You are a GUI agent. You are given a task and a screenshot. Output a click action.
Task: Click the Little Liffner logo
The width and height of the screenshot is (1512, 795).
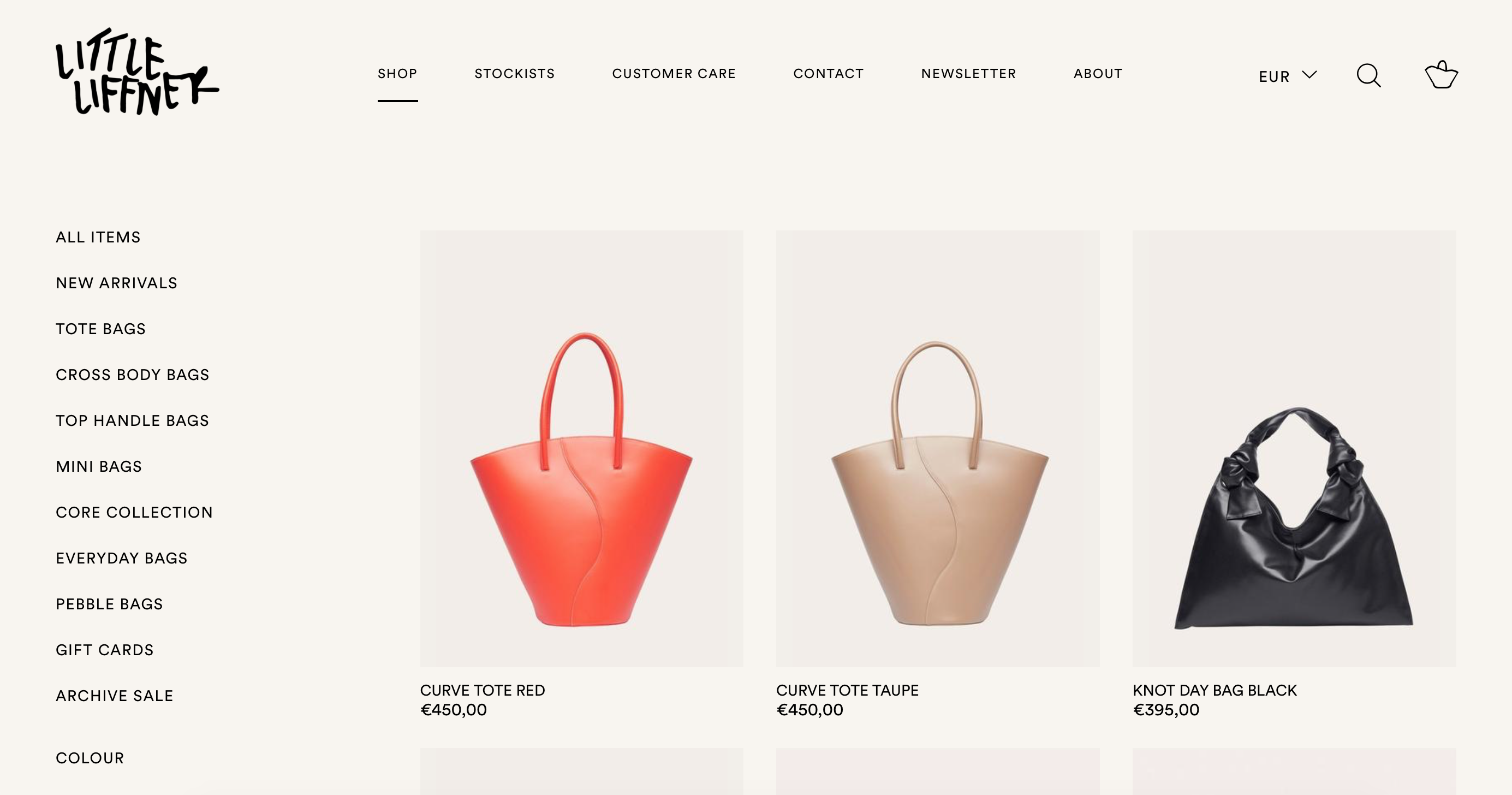[137, 72]
